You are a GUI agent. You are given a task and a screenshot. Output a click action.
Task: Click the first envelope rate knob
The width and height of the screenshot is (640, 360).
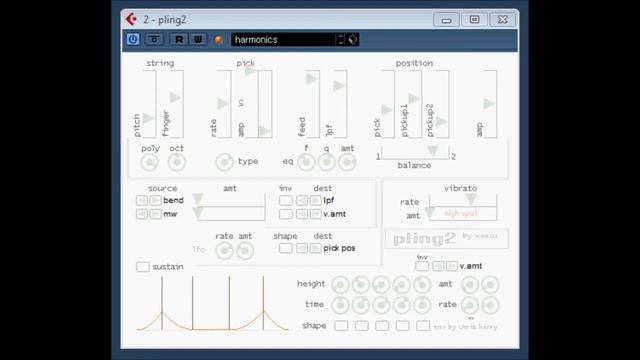click(469, 305)
